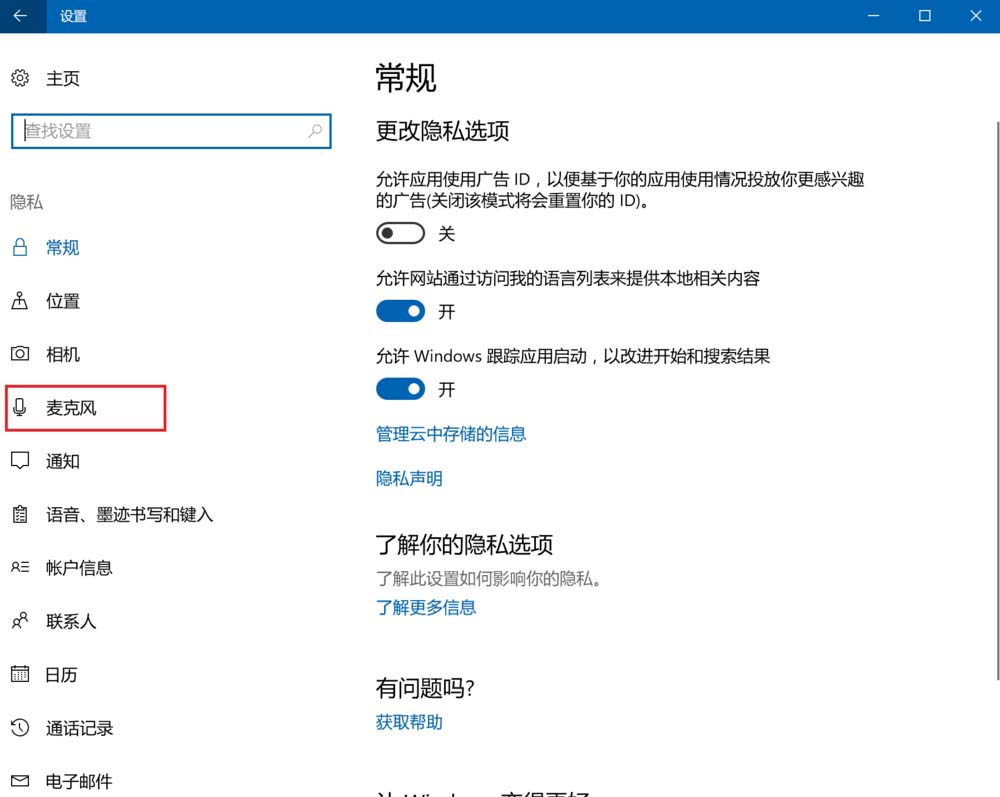Enable the advertising ID toggle
The width and height of the screenshot is (1000, 797).
(x=400, y=233)
